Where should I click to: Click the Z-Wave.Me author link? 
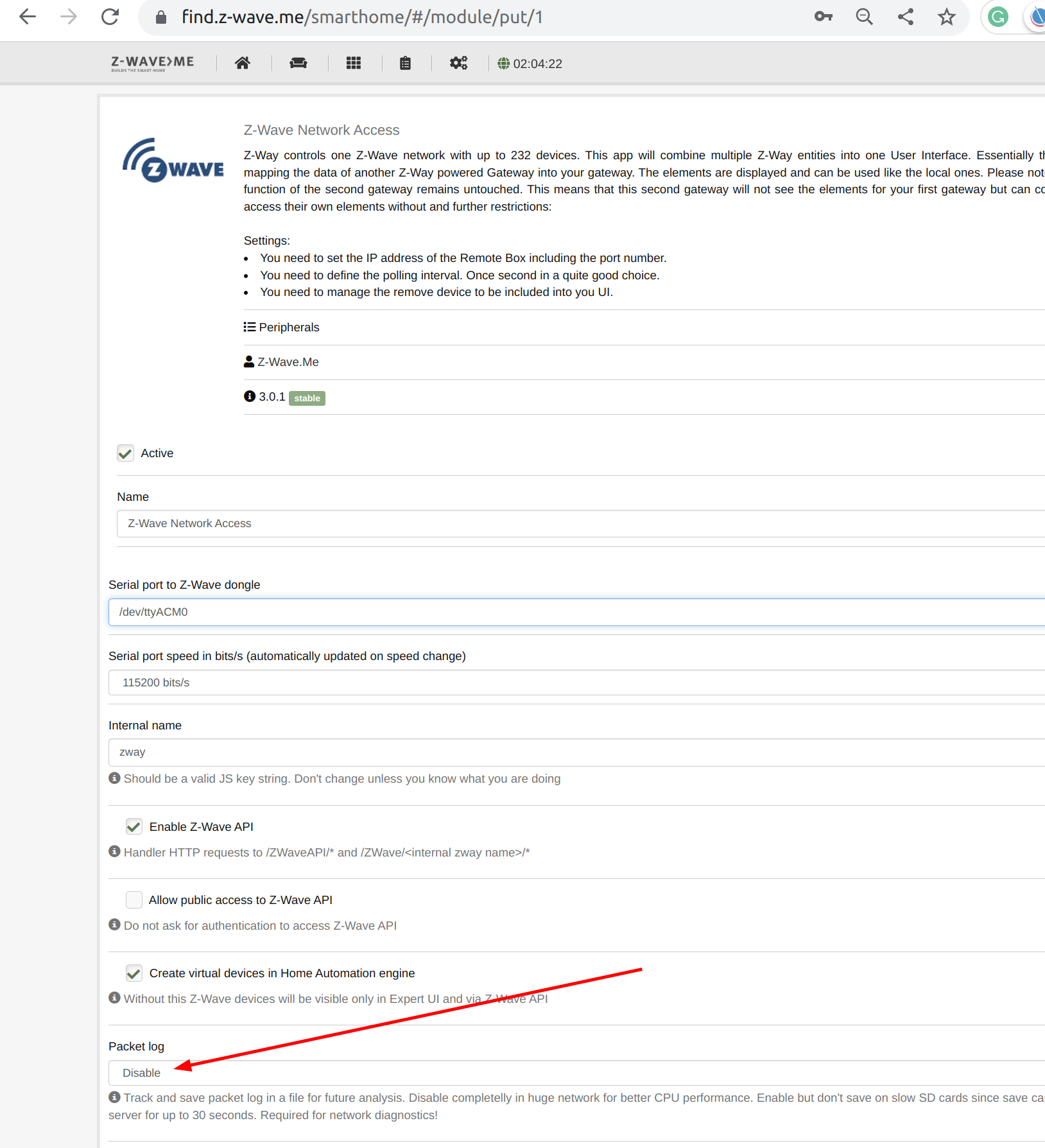(x=288, y=362)
